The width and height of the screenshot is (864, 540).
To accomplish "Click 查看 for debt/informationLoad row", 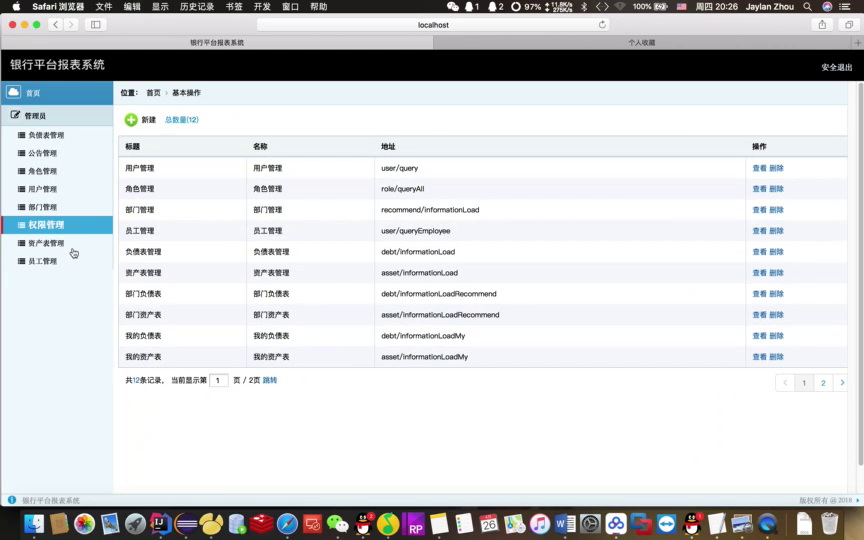I will coord(759,252).
